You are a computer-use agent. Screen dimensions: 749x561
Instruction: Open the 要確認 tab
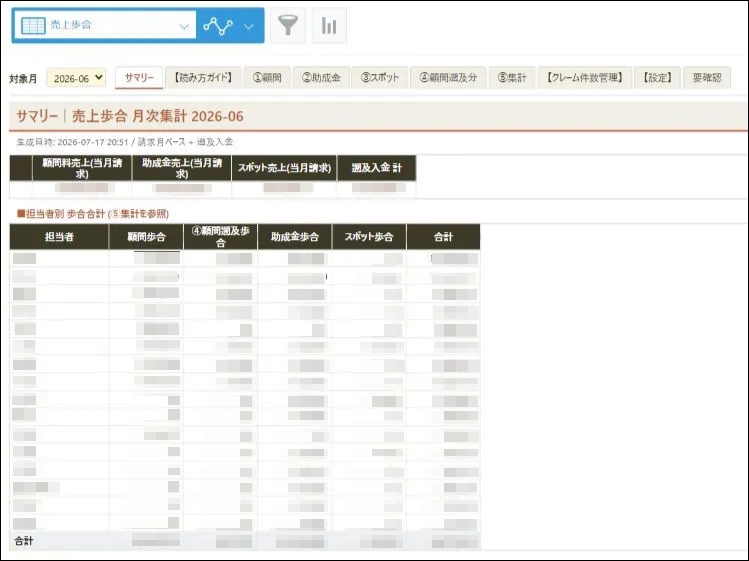(x=706, y=77)
